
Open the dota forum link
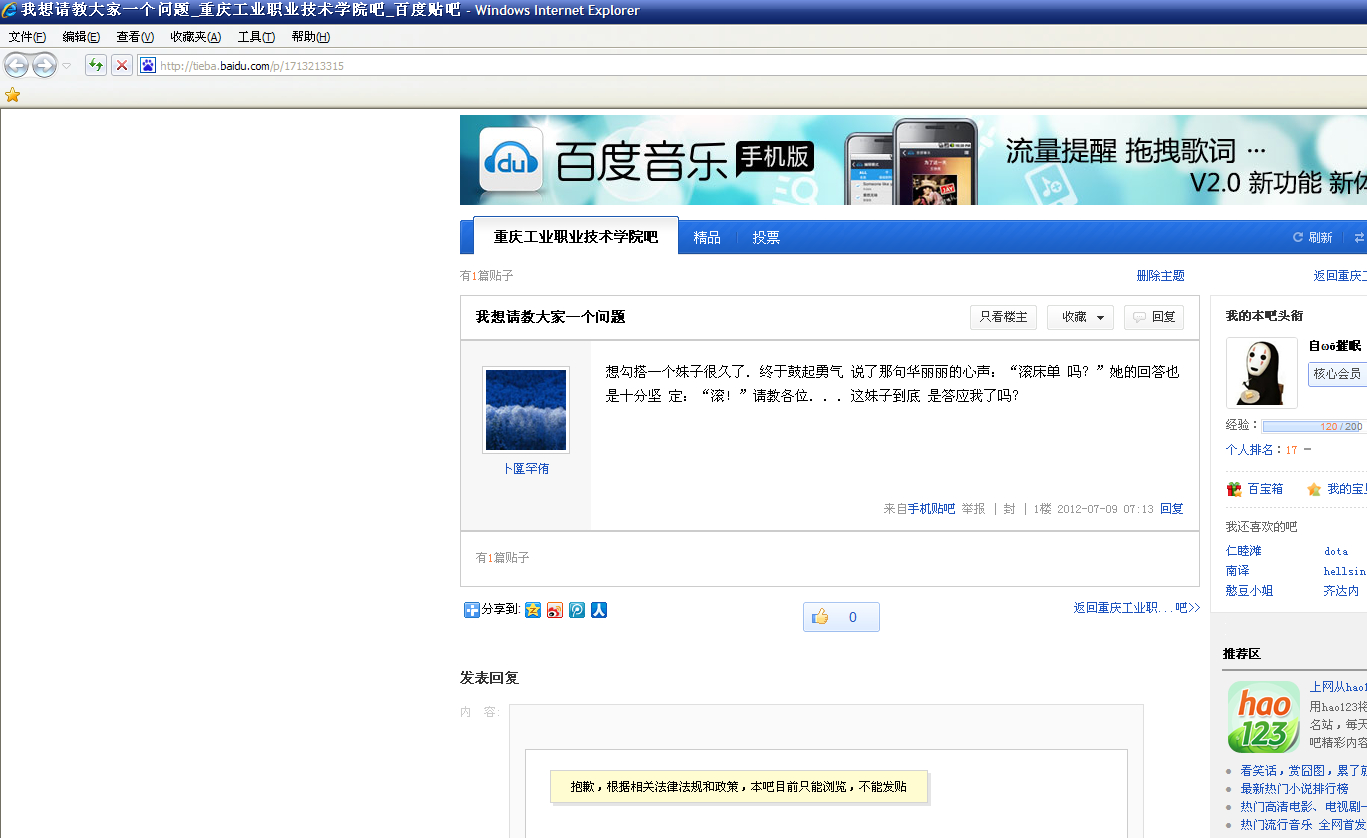click(x=1336, y=551)
